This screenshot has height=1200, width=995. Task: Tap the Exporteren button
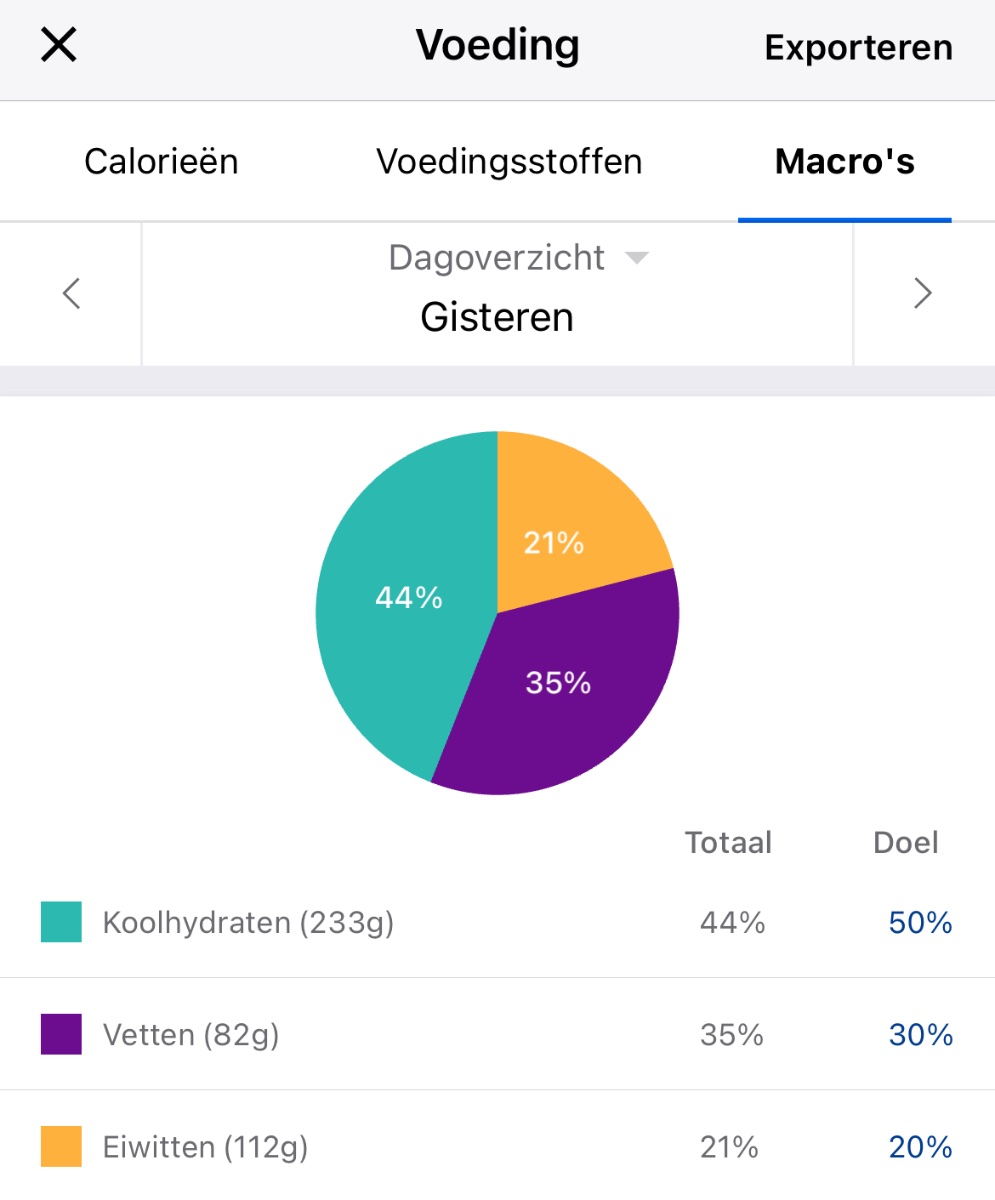pyautogui.click(x=858, y=47)
